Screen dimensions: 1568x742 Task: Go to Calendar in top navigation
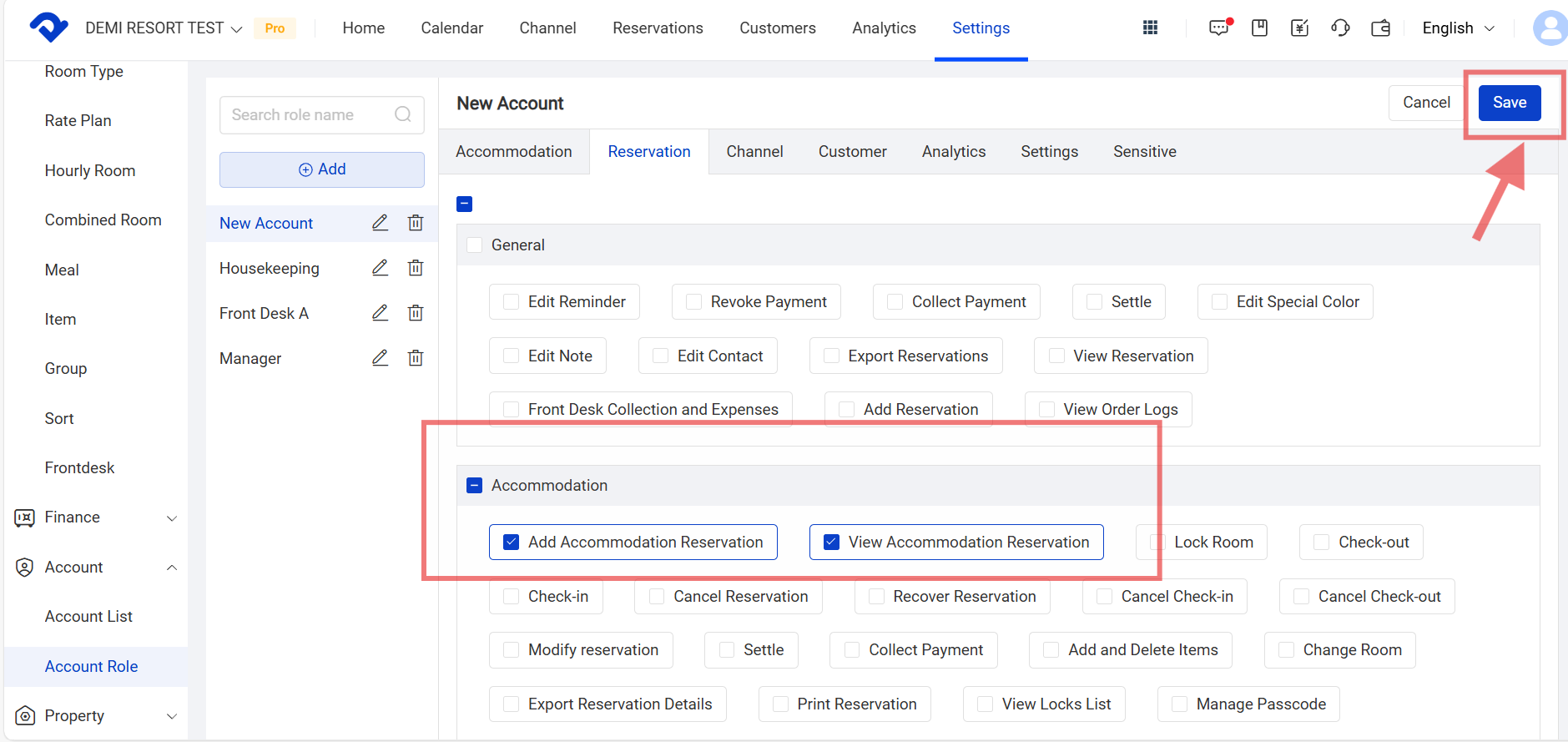(451, 28)
